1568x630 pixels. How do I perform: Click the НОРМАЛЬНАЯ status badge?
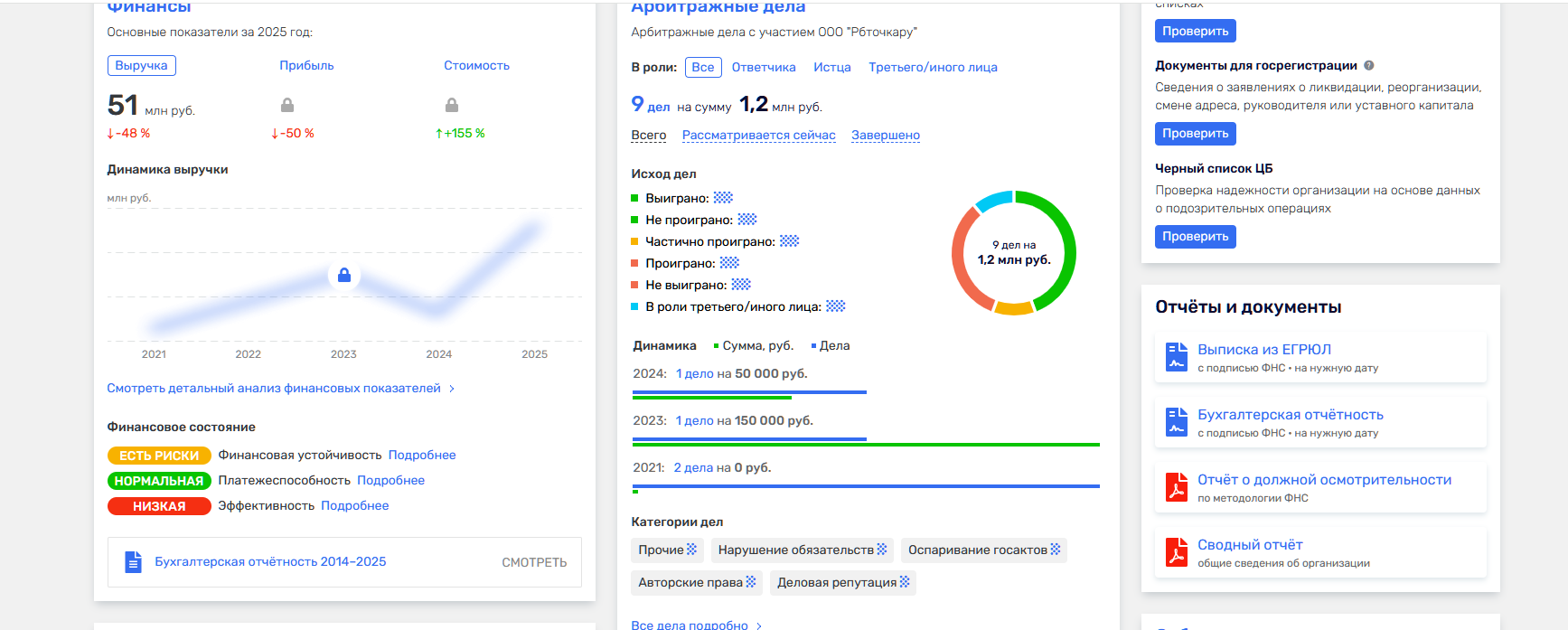click(159, 481)
